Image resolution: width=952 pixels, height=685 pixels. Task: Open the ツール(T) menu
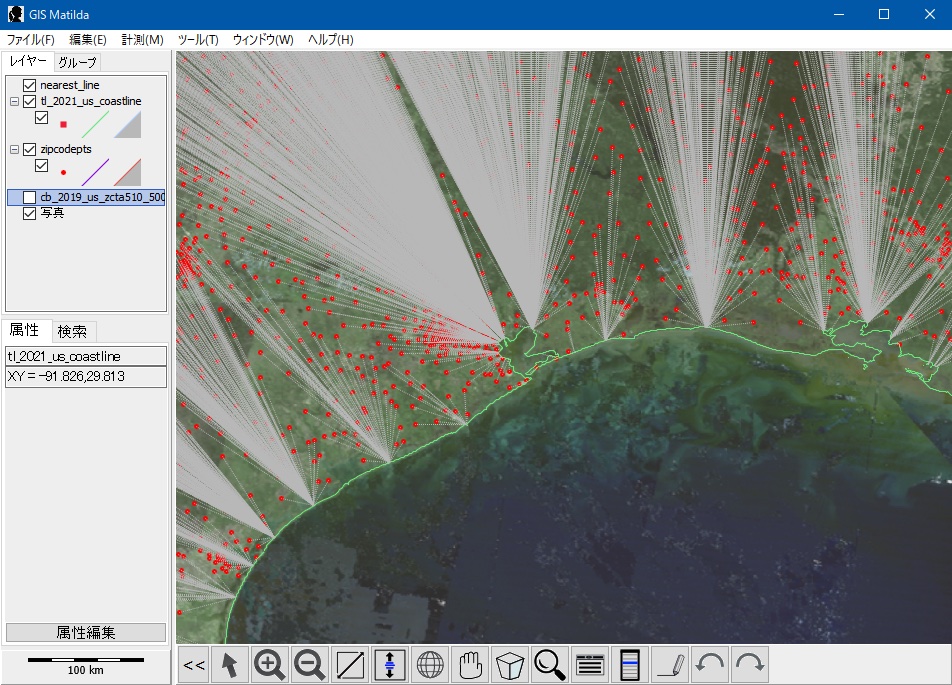(x=197, y=40)
